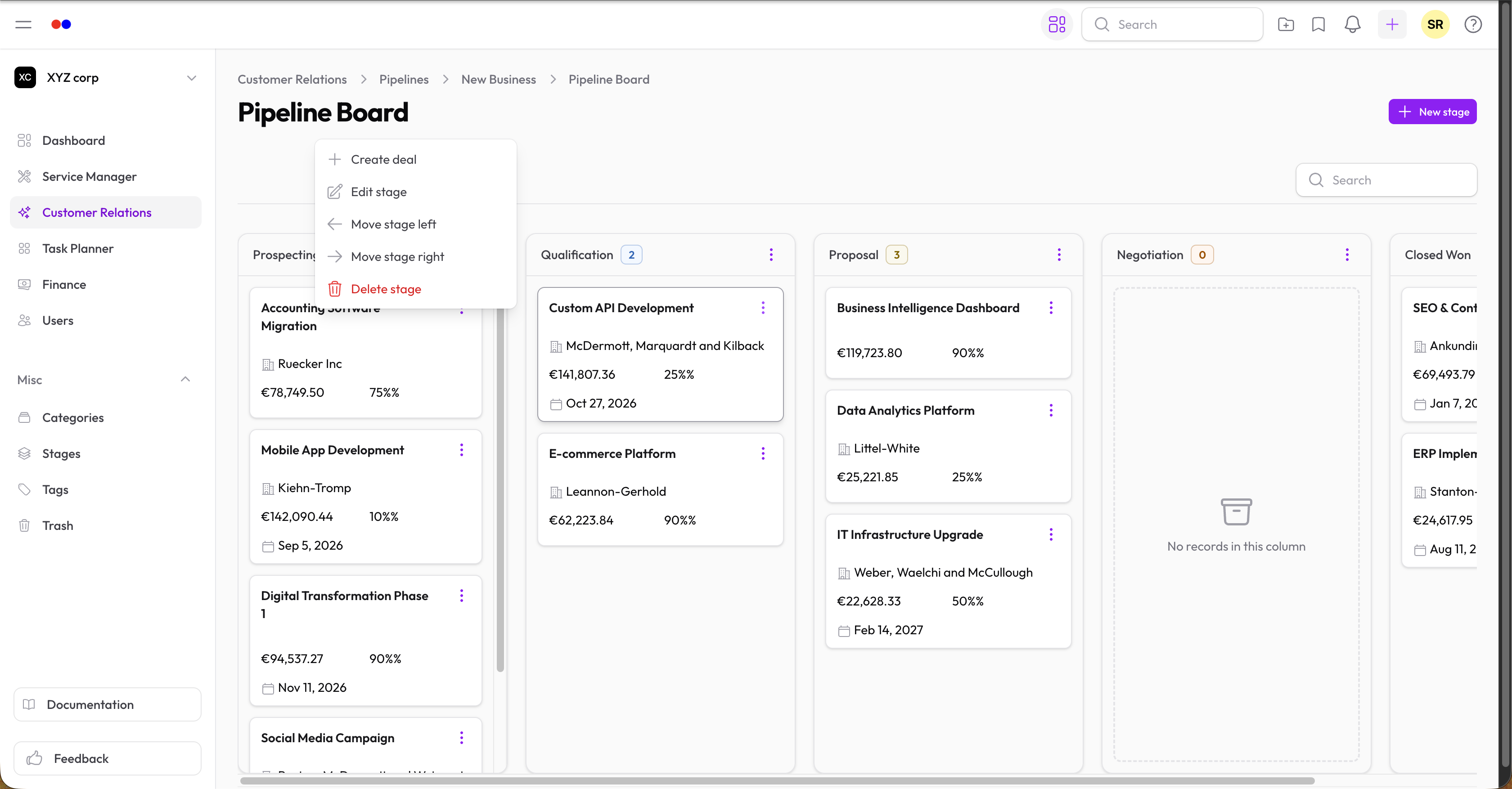Image resolution: width=1512 pixels, height=789 pixels.
Task: Choose Edit stage in context menu
Action: tap(415, 192)
